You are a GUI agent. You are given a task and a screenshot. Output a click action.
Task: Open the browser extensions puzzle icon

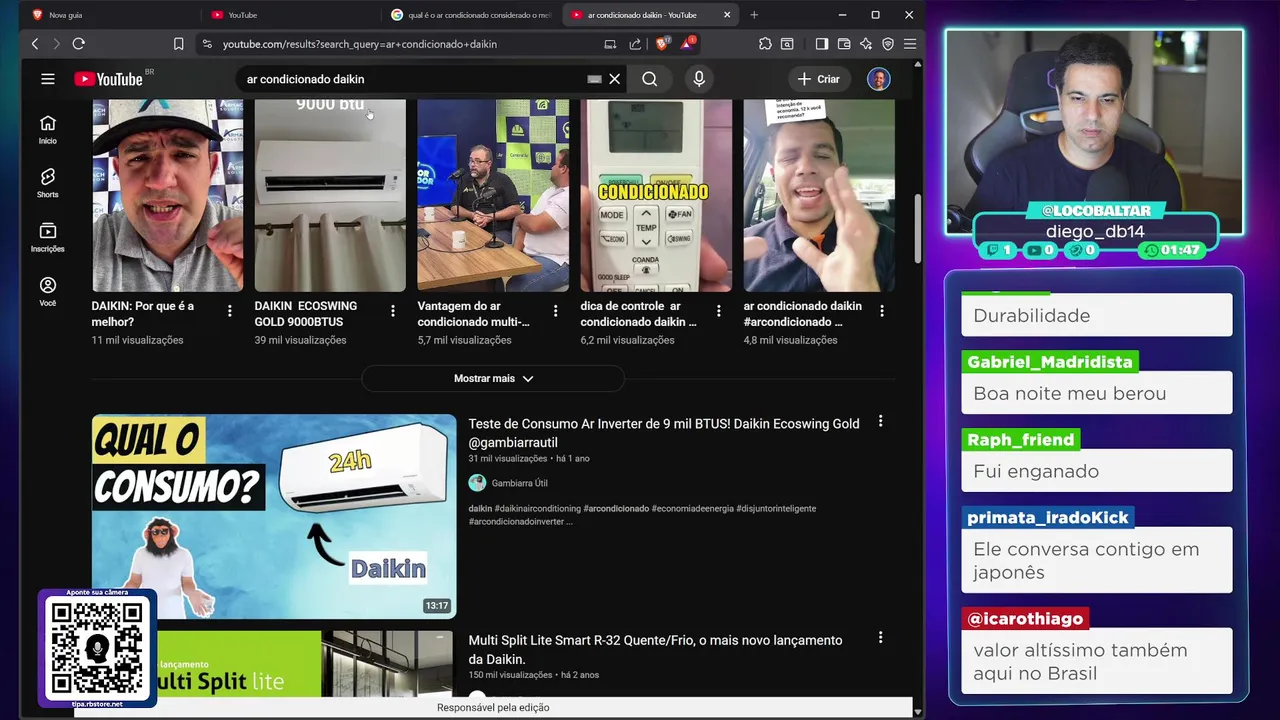pos(765,44)
